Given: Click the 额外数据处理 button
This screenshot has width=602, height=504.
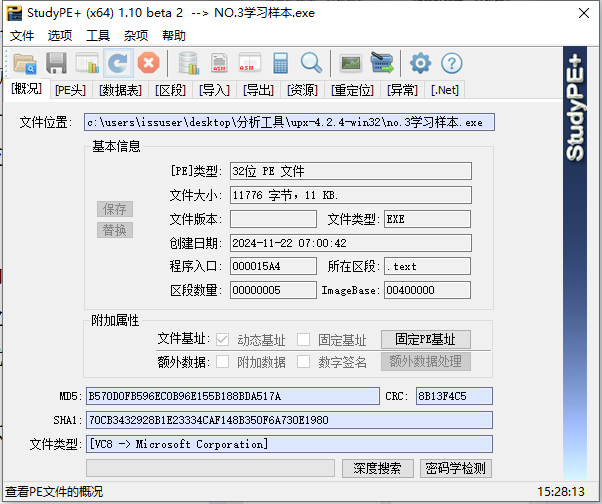Looking at the screenshot, I should (x=426, y=362).
